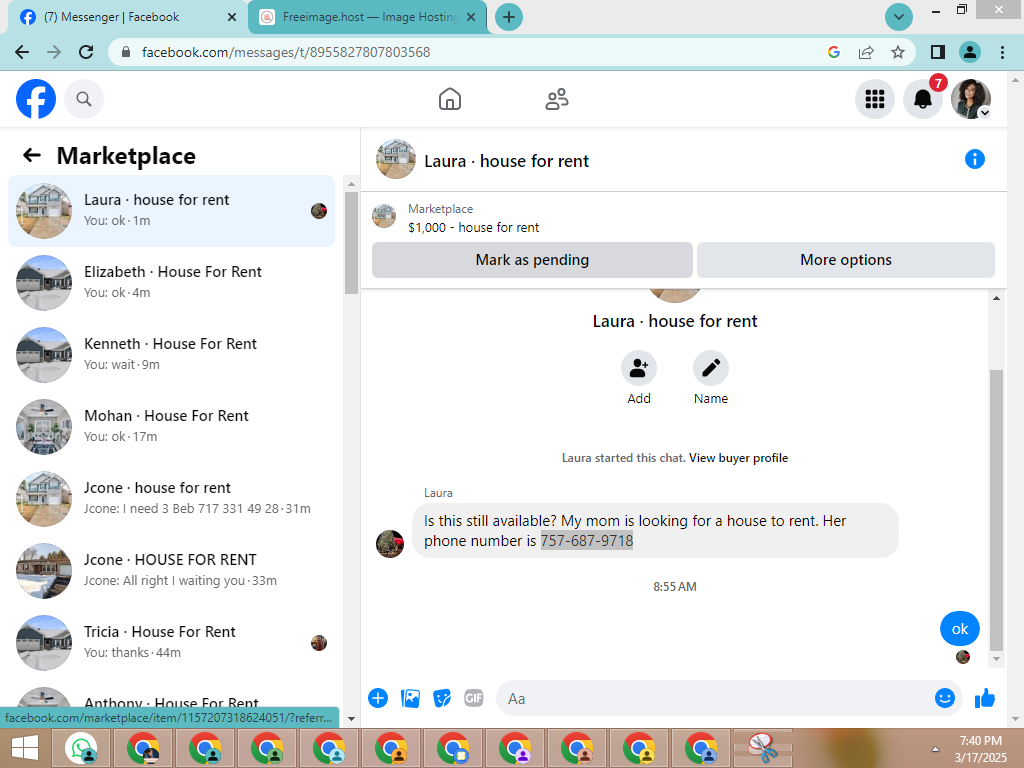
Task: Open WhatsApp from taskbar
Action: [81, 748]
